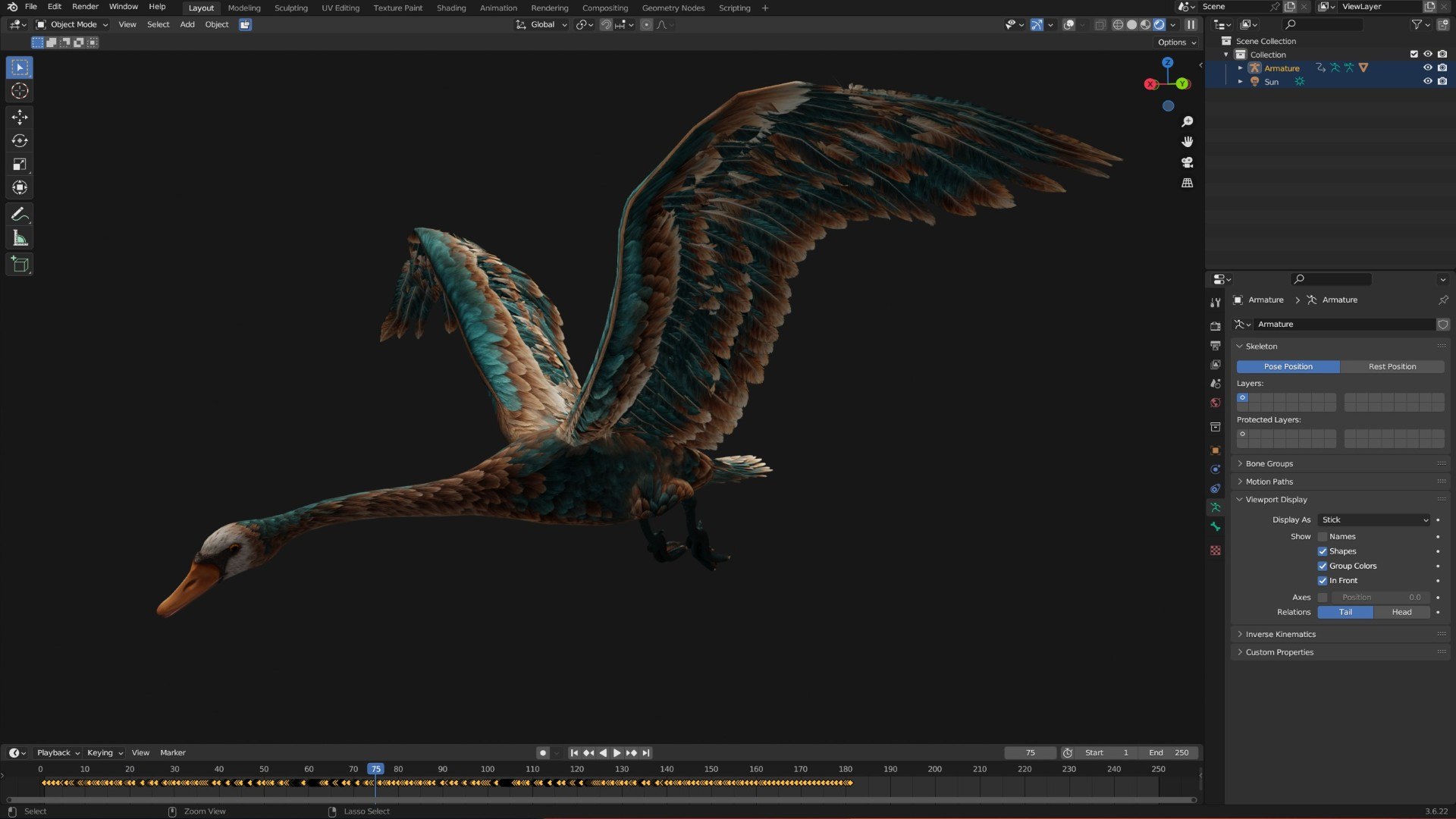1456x819 pixels.
Task: Open Global transform orientation dropdown
Action: (541, 24)
